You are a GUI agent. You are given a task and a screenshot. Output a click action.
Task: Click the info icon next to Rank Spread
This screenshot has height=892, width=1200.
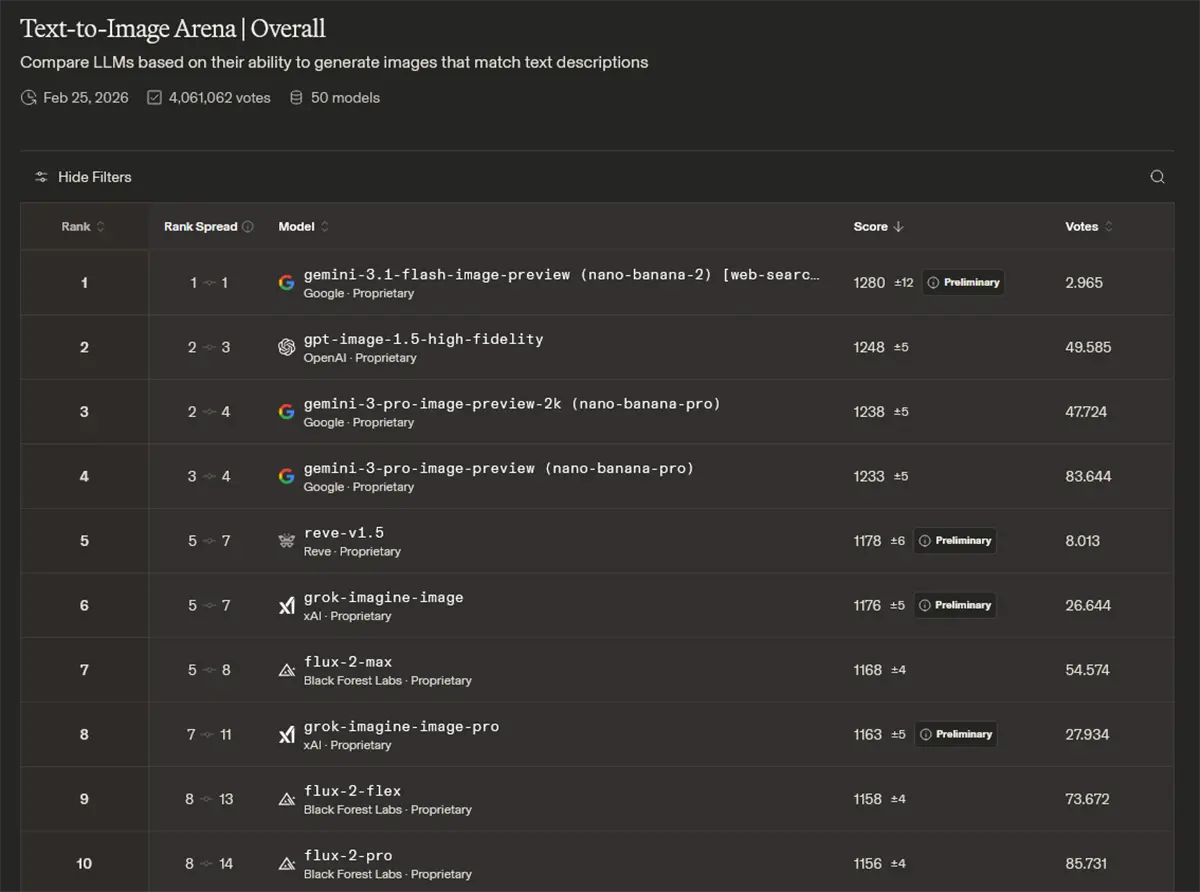[x=248, y=227]
